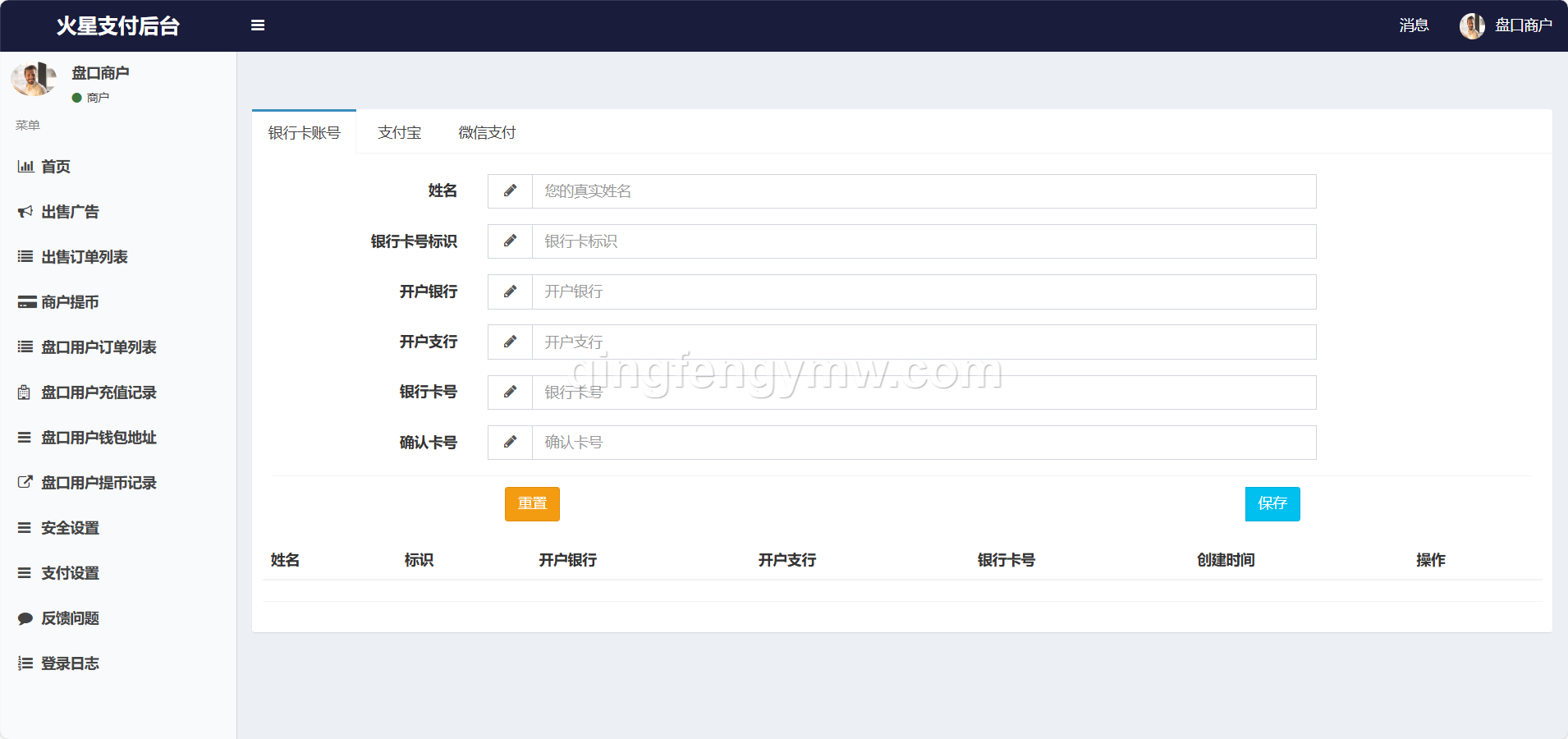Click the 开户支行 table column header

[x=786, y=560]
